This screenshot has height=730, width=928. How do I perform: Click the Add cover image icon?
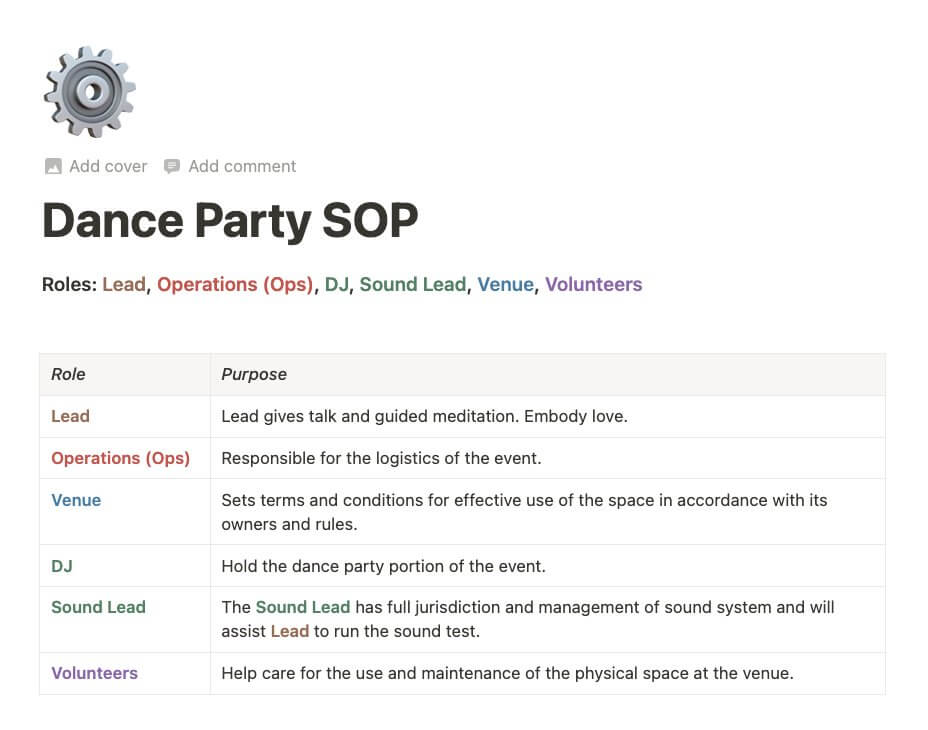click(x=53, y=166)
